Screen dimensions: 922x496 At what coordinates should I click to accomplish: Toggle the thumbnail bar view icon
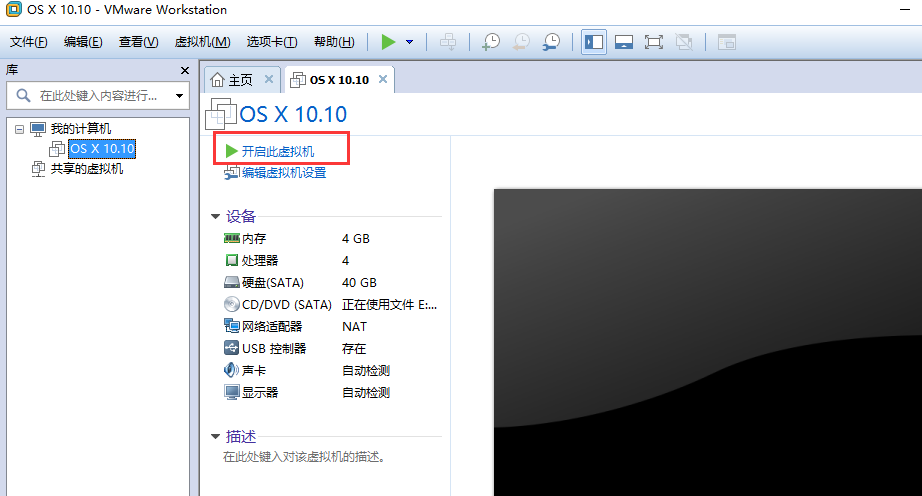click(624, 42)
